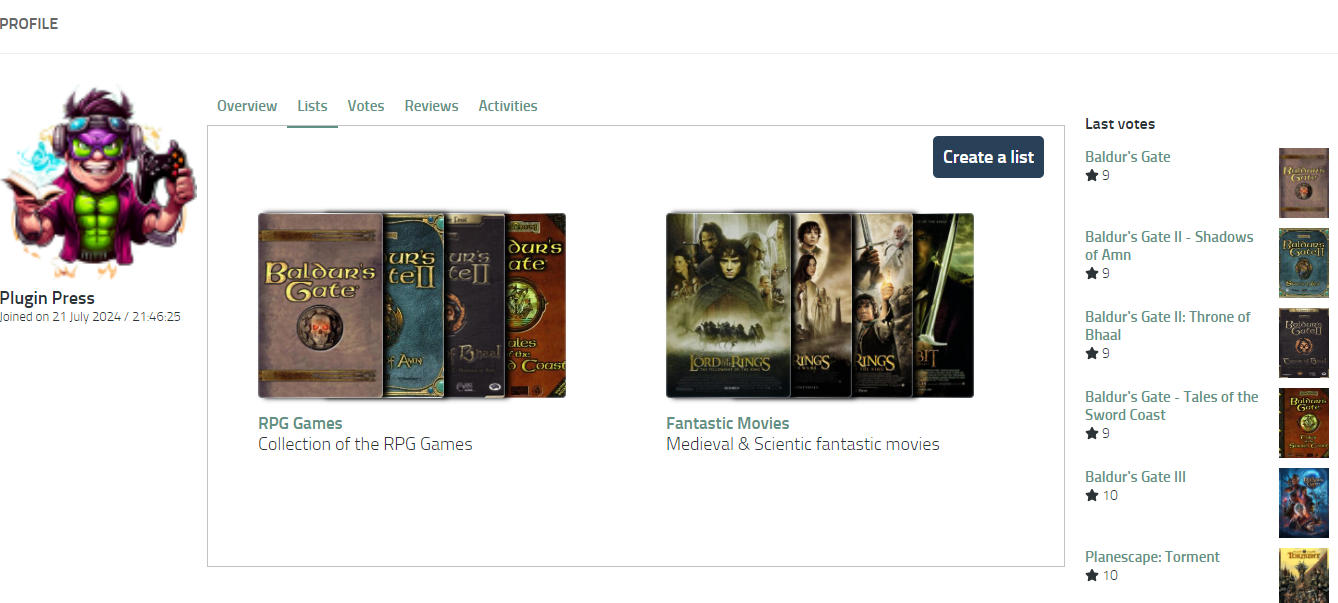Click the "Medieval & Scientic fantastic movies" description

click(x=803, y=444)
